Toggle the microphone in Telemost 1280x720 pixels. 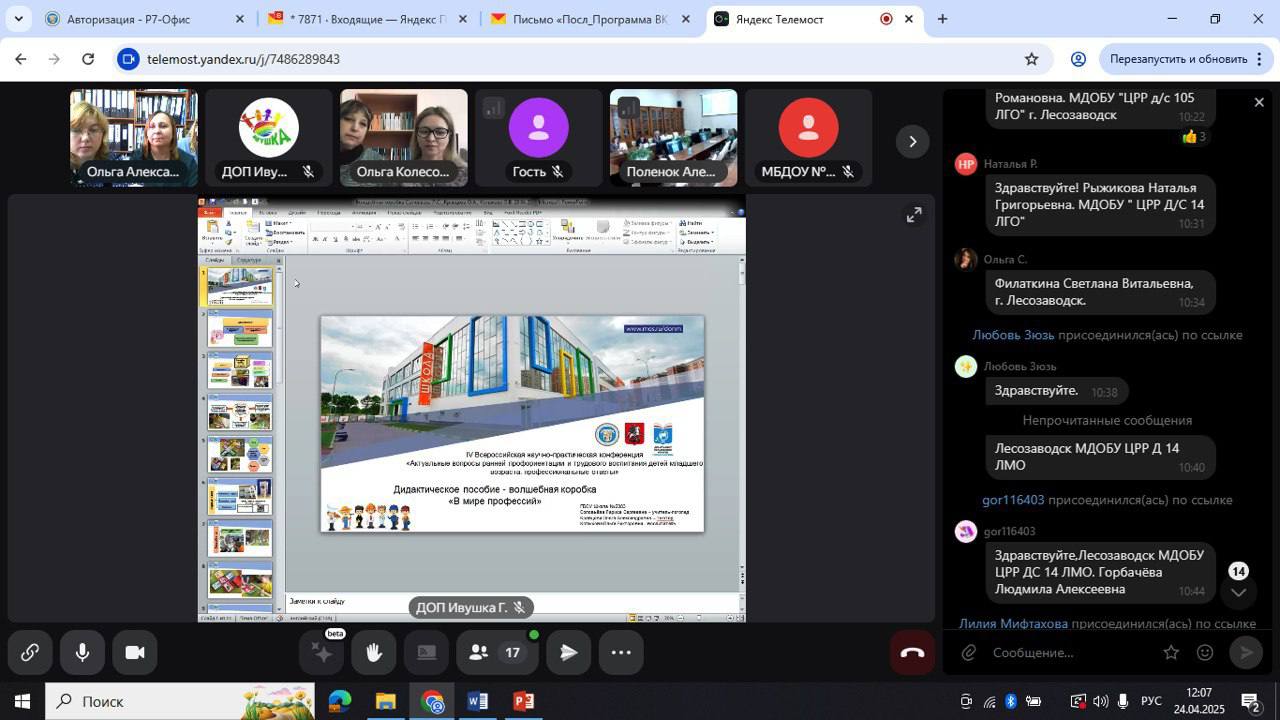[x=82, y=653]
